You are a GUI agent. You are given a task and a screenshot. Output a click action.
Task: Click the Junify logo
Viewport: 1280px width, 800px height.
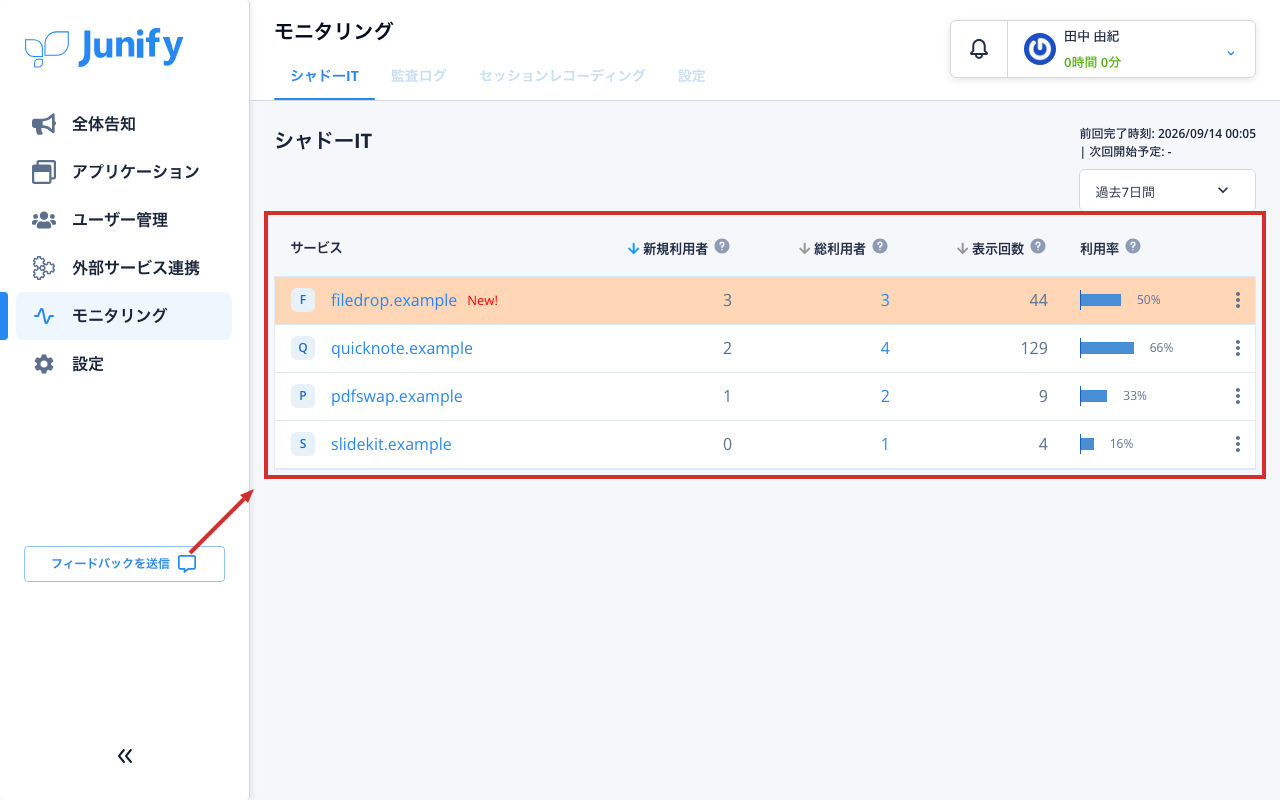click(x=104, y=47)
